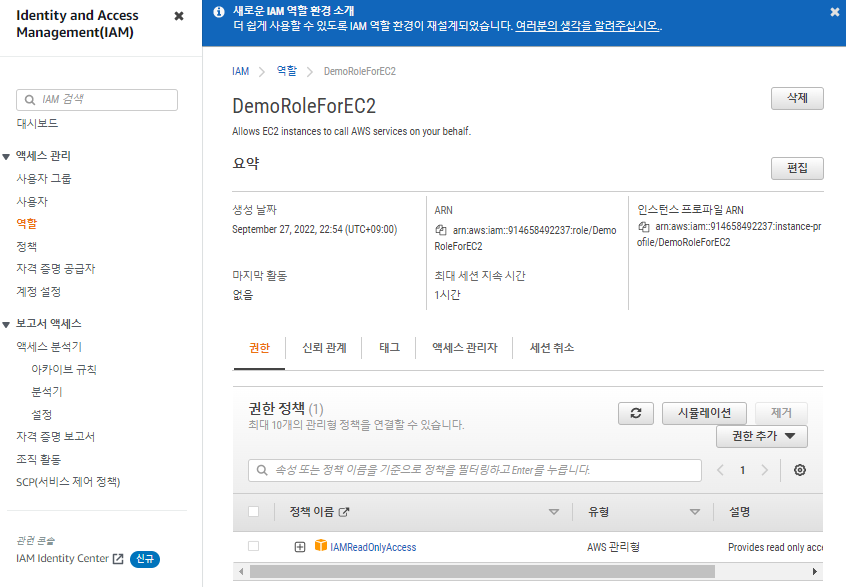
Task: Open the 권한 추가 dropdown
Action: coord(762,436)
